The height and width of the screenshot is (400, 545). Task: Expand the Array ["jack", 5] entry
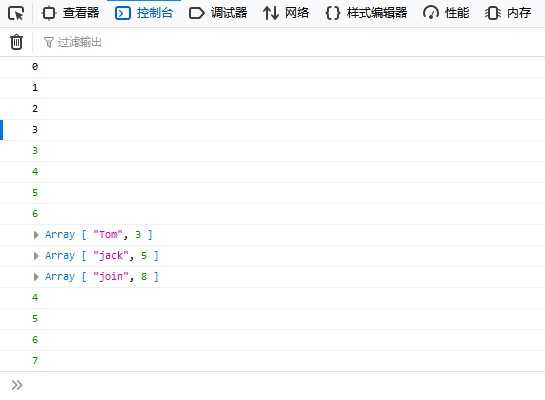(36, 256)
